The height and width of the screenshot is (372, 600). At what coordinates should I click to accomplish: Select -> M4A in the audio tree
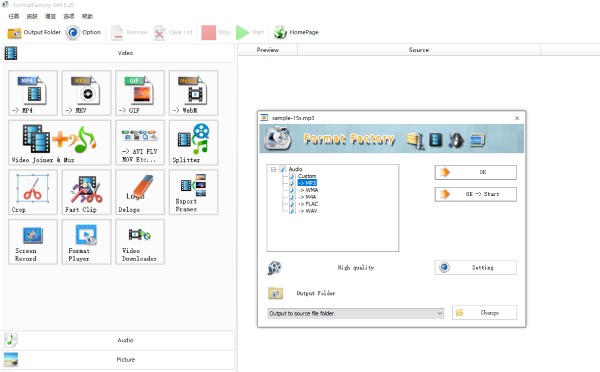tap(307, 197)
